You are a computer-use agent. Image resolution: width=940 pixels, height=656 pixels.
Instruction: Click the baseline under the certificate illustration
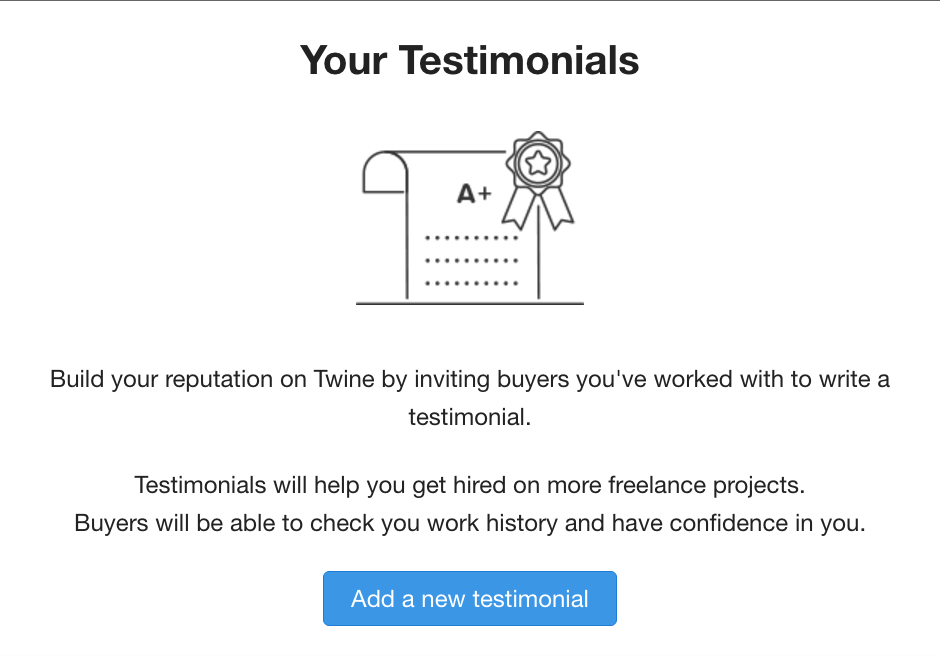pyautogui.click(x=469, y=302)
